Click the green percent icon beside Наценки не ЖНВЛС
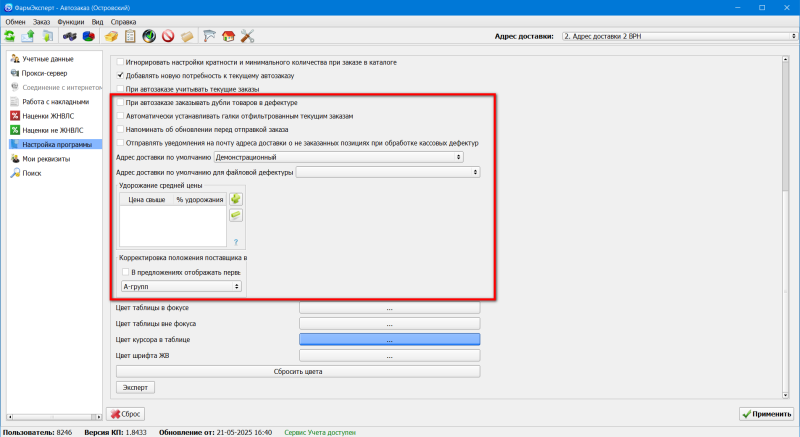 (x=15, y=130)
